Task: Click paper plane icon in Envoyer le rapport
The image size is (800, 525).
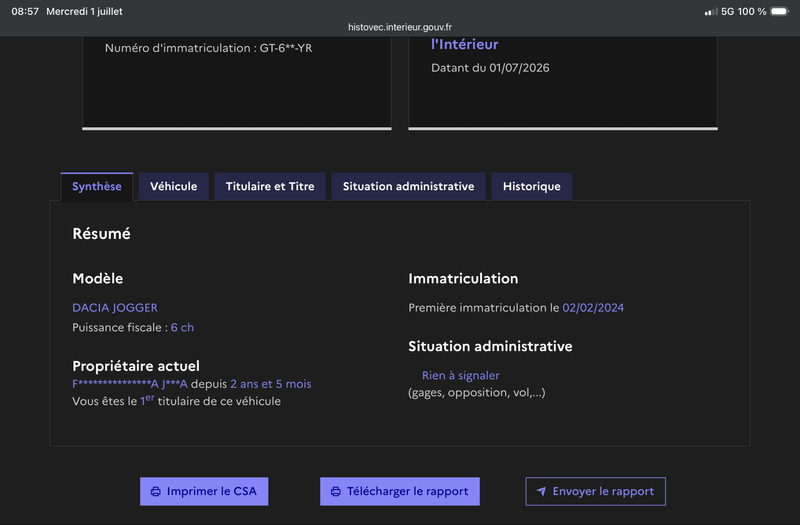Action: click(x=541, y=491)
